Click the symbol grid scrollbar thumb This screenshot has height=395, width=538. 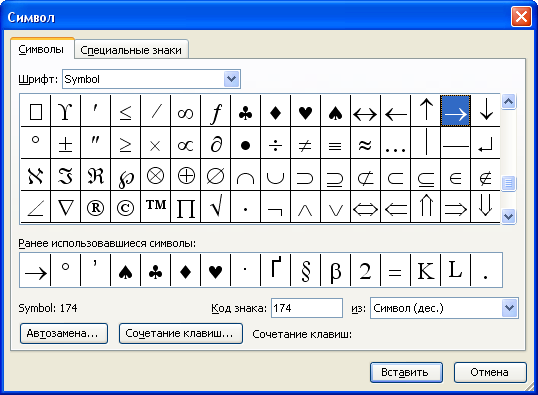[x=508, y=183]
